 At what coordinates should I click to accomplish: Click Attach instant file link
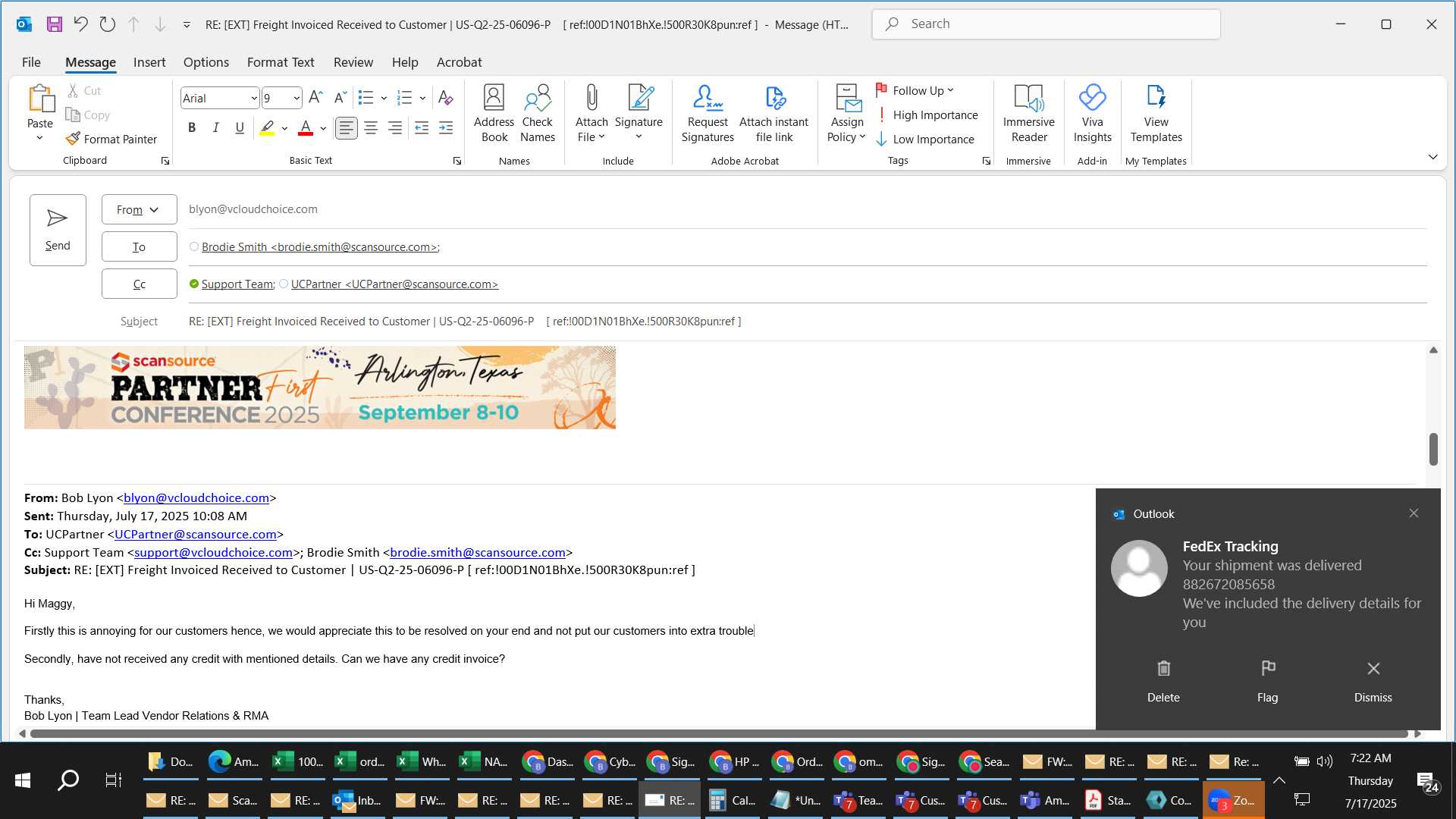(774, 114)
